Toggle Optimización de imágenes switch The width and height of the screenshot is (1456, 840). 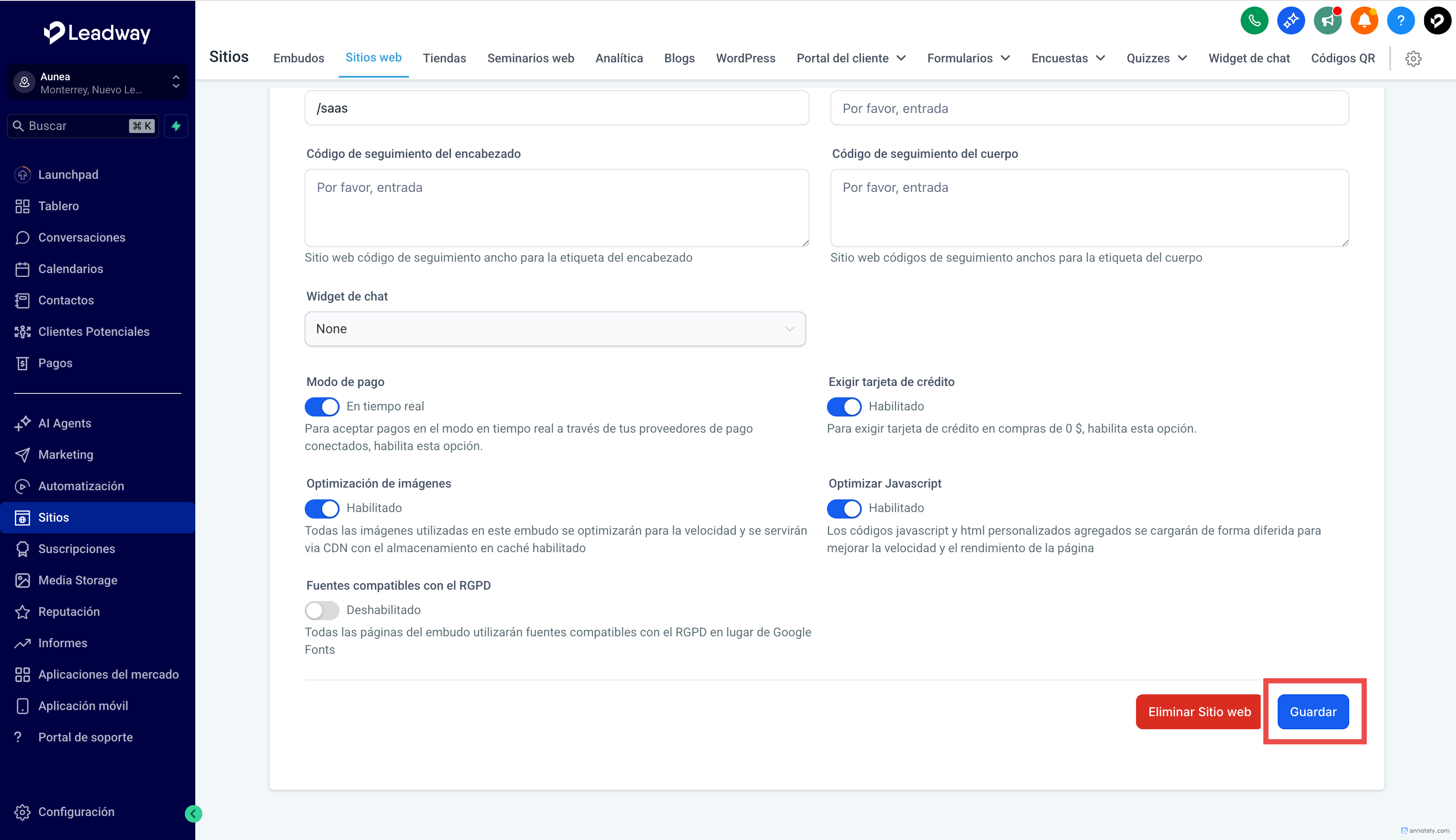322,508
